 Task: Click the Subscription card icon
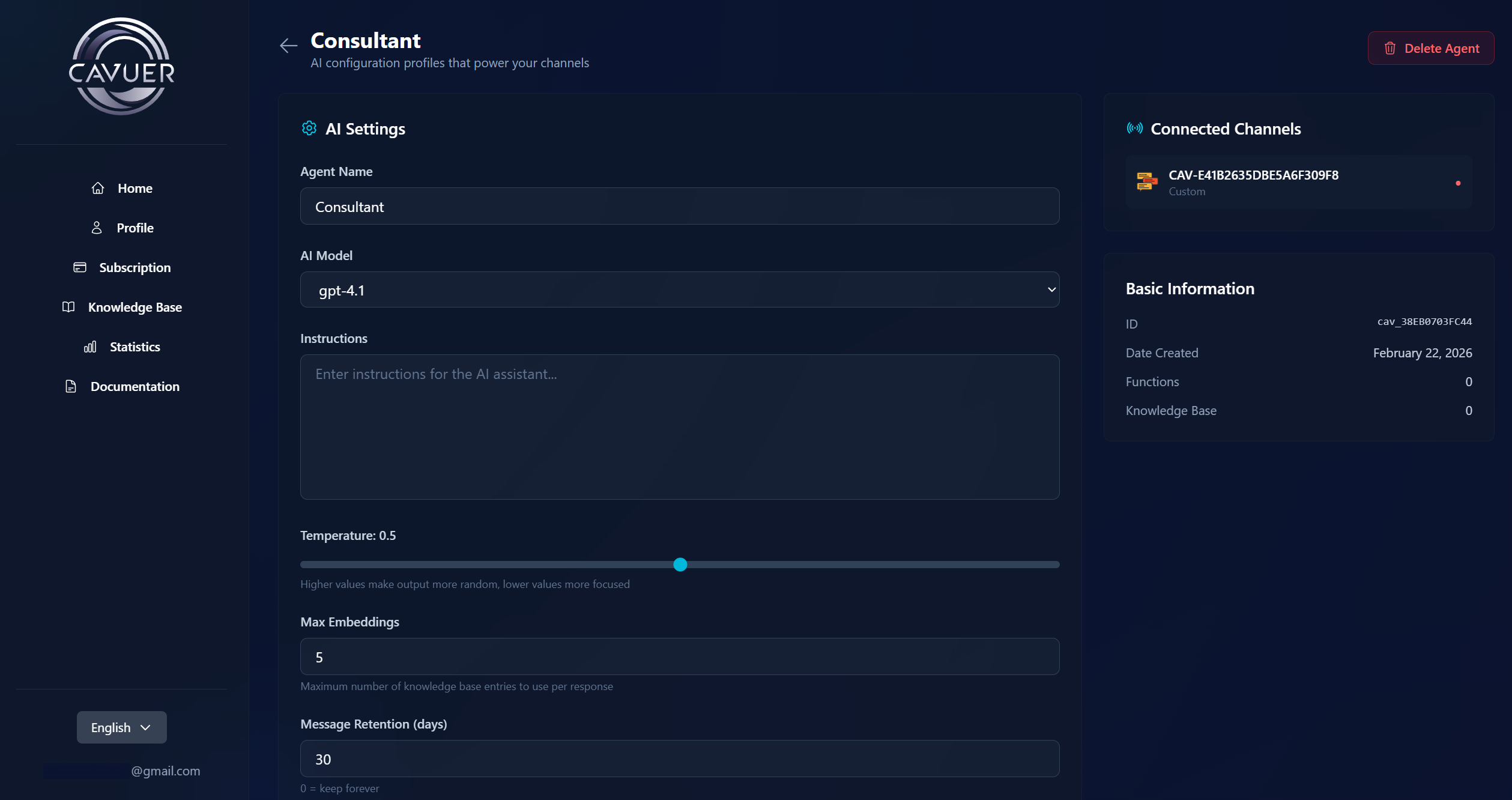point(80,267)
